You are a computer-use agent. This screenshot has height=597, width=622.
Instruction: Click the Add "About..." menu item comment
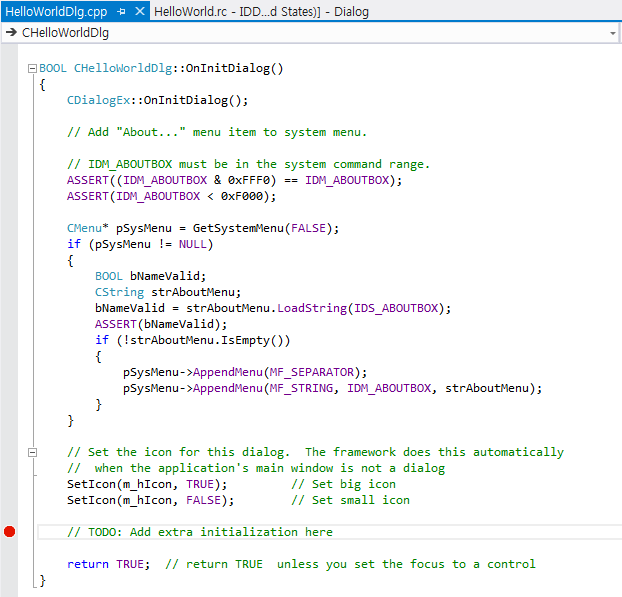click(x=217, y=132)
